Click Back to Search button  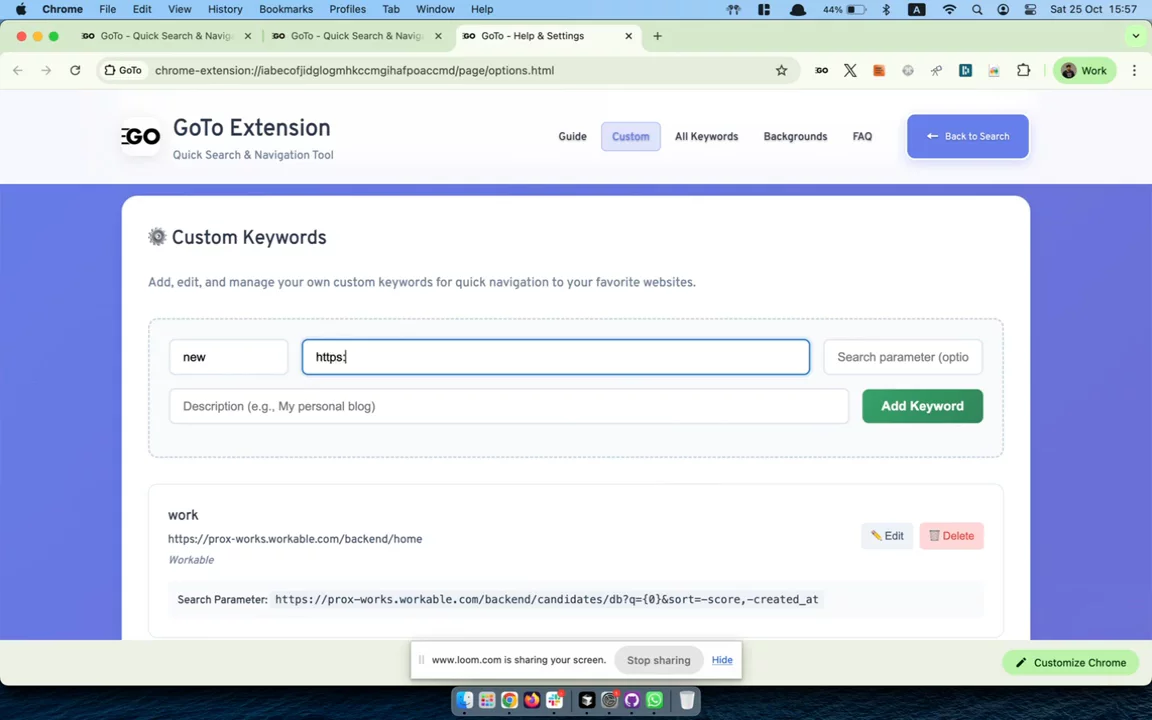point(968,137)
